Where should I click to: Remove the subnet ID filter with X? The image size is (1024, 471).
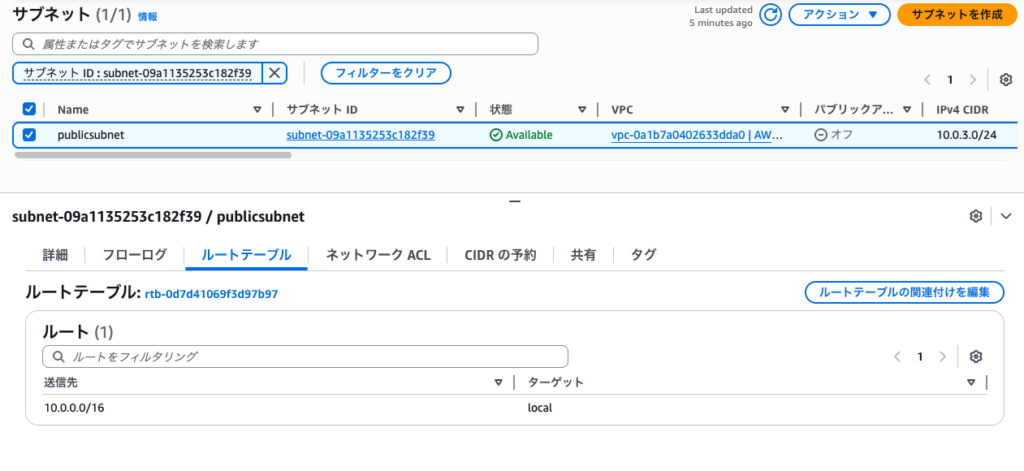(x=275, y=73)
